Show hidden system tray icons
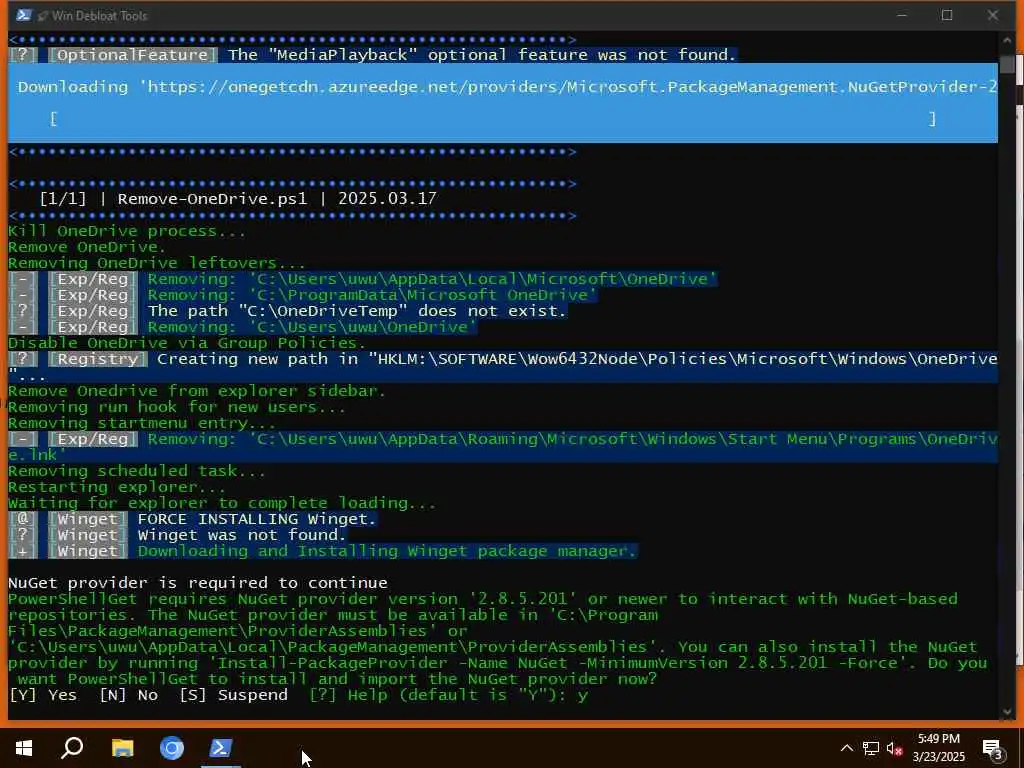Image resolution: width=1024 pixels, height=768 pixels. (x=846, y=748)
